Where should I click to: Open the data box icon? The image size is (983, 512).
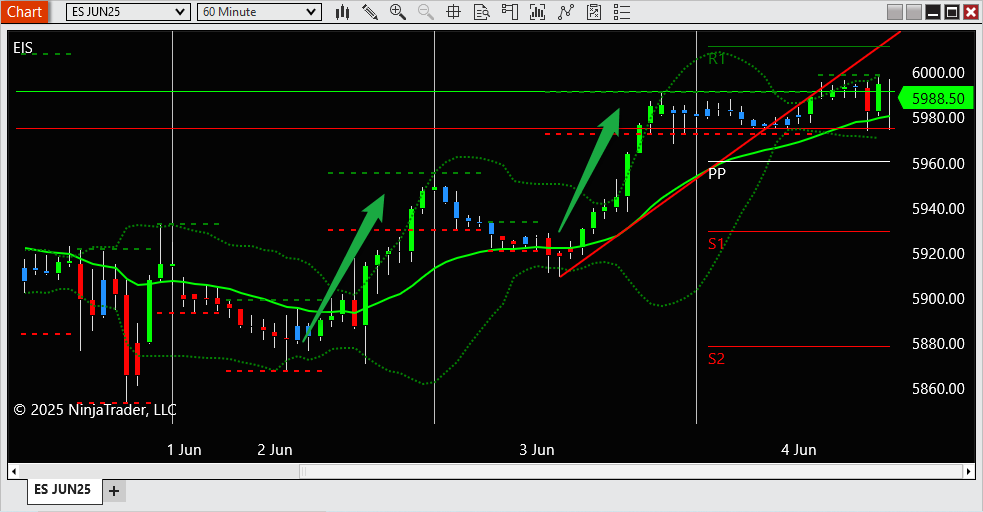pyautogui.click(x=481, y=12)
